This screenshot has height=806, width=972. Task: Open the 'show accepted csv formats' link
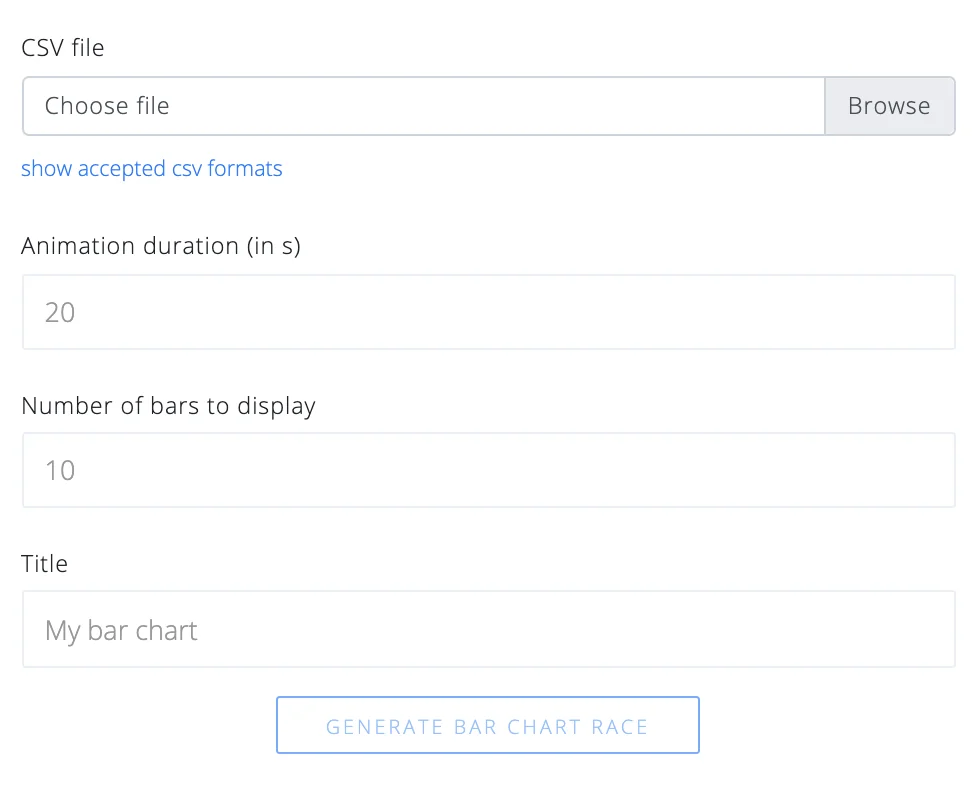point(151,168)
